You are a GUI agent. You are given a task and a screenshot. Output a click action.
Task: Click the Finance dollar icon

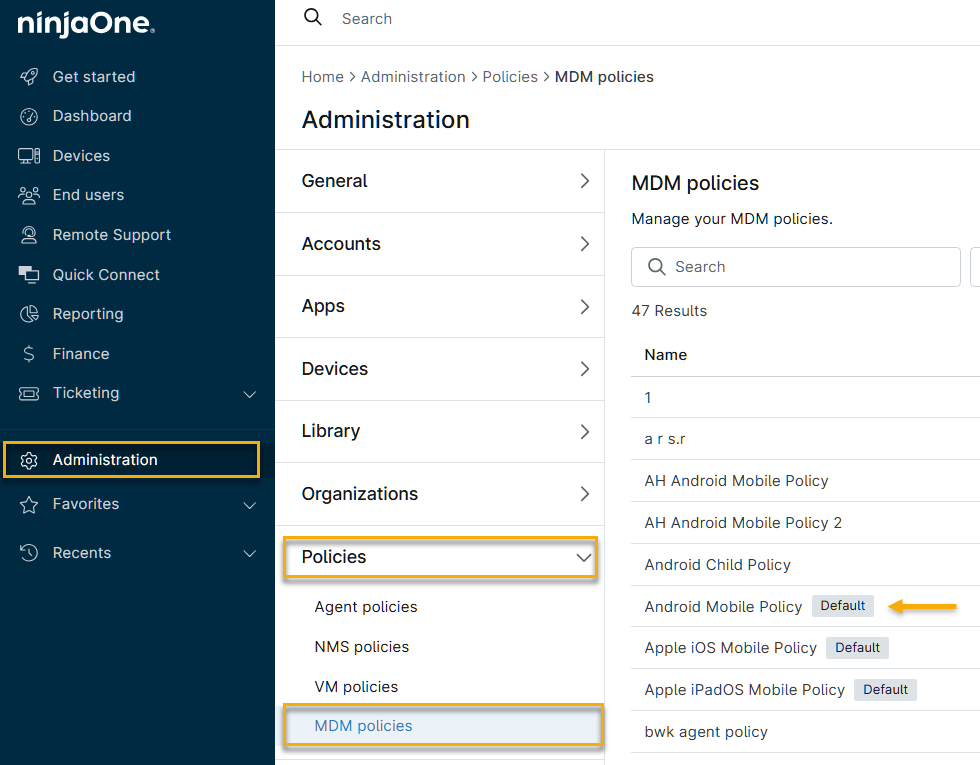click(29, 354)
